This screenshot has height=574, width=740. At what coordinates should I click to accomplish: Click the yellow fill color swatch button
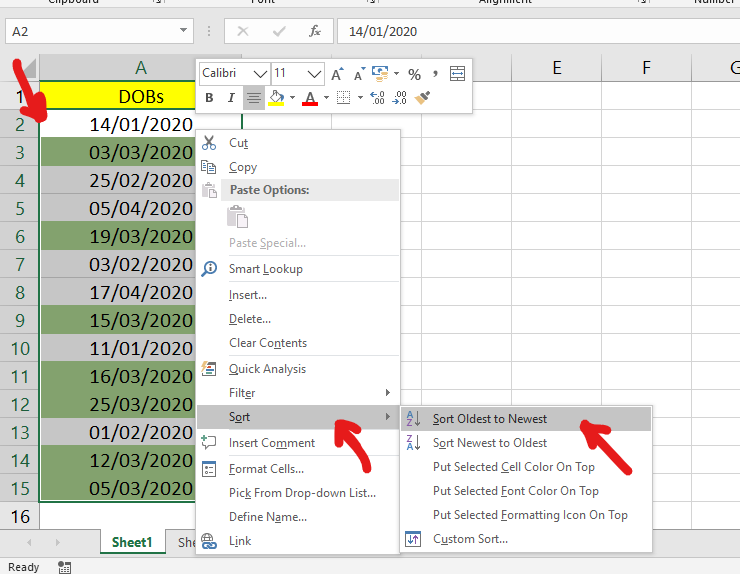[277, 98]
